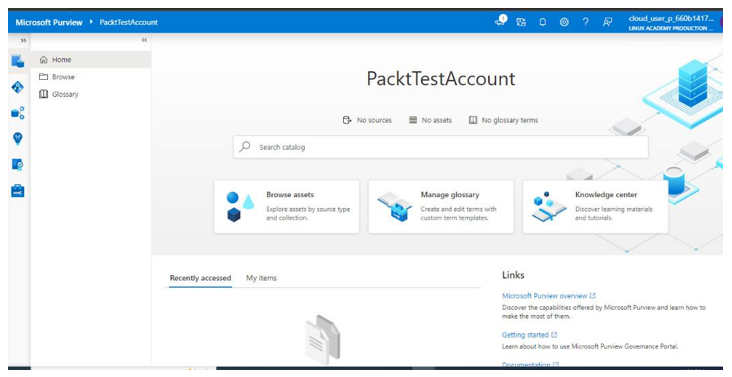Screen dimensions: 732x377
Task: Click the No glossary terms book icon
Action: click(x=473, y=120)
